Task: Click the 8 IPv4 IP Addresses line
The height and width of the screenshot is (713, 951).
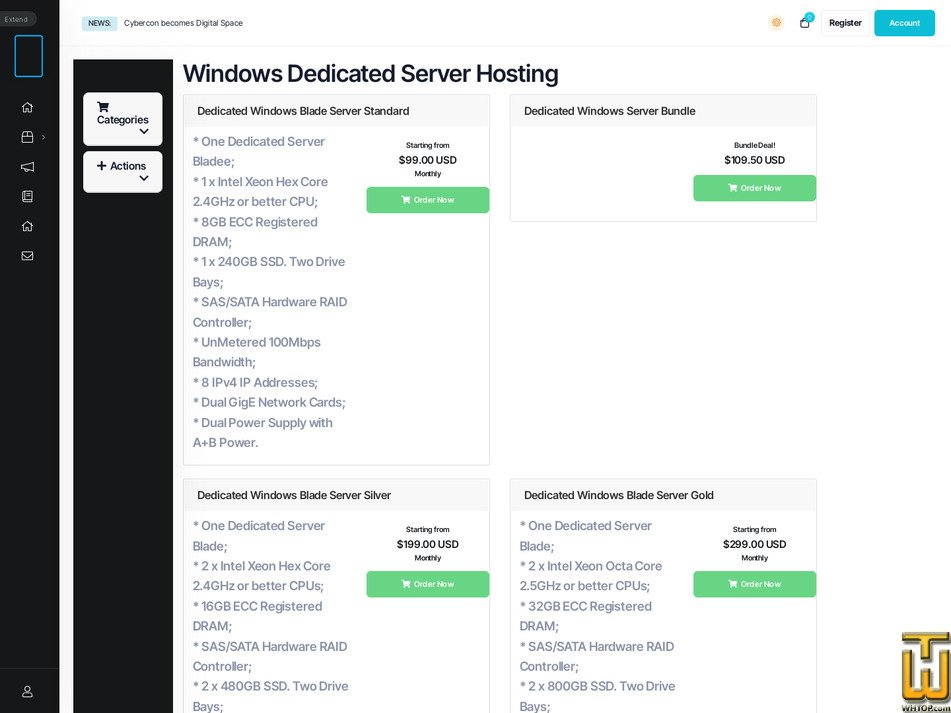Action: coord(255,383)
